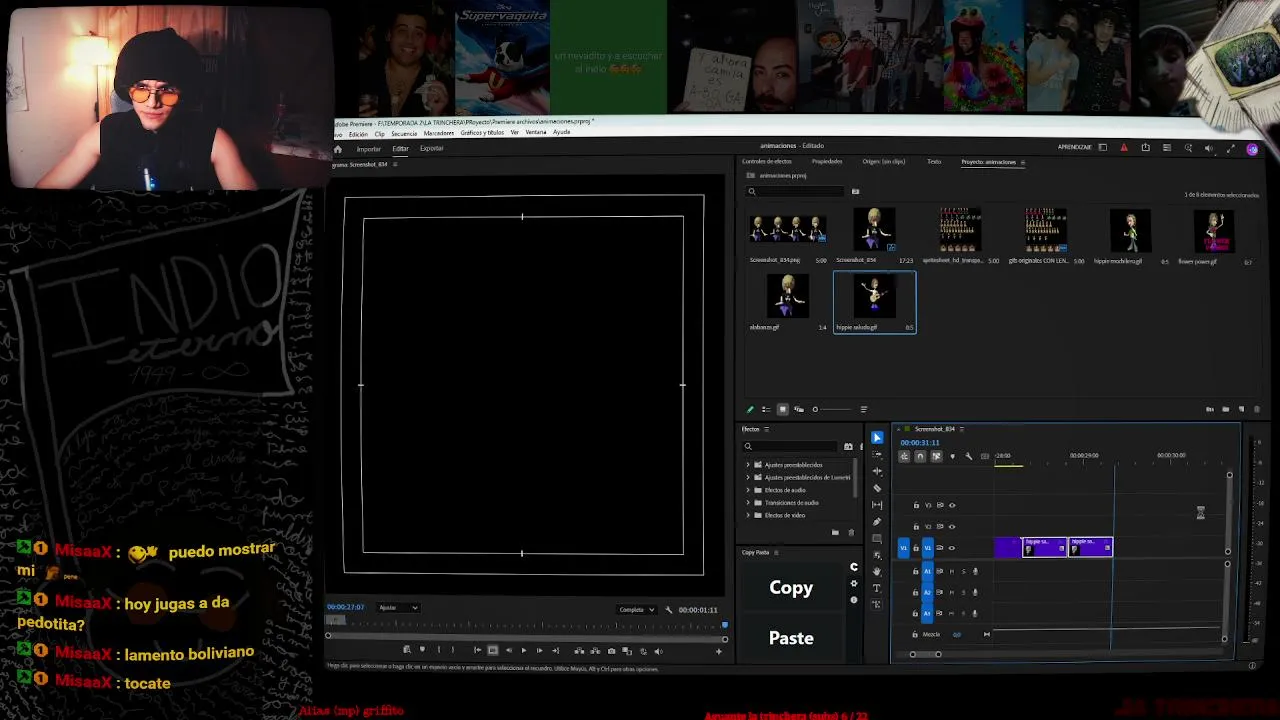Choose the Pen tool
This screenshot has height=720, width=1280.
pos(877,521)
